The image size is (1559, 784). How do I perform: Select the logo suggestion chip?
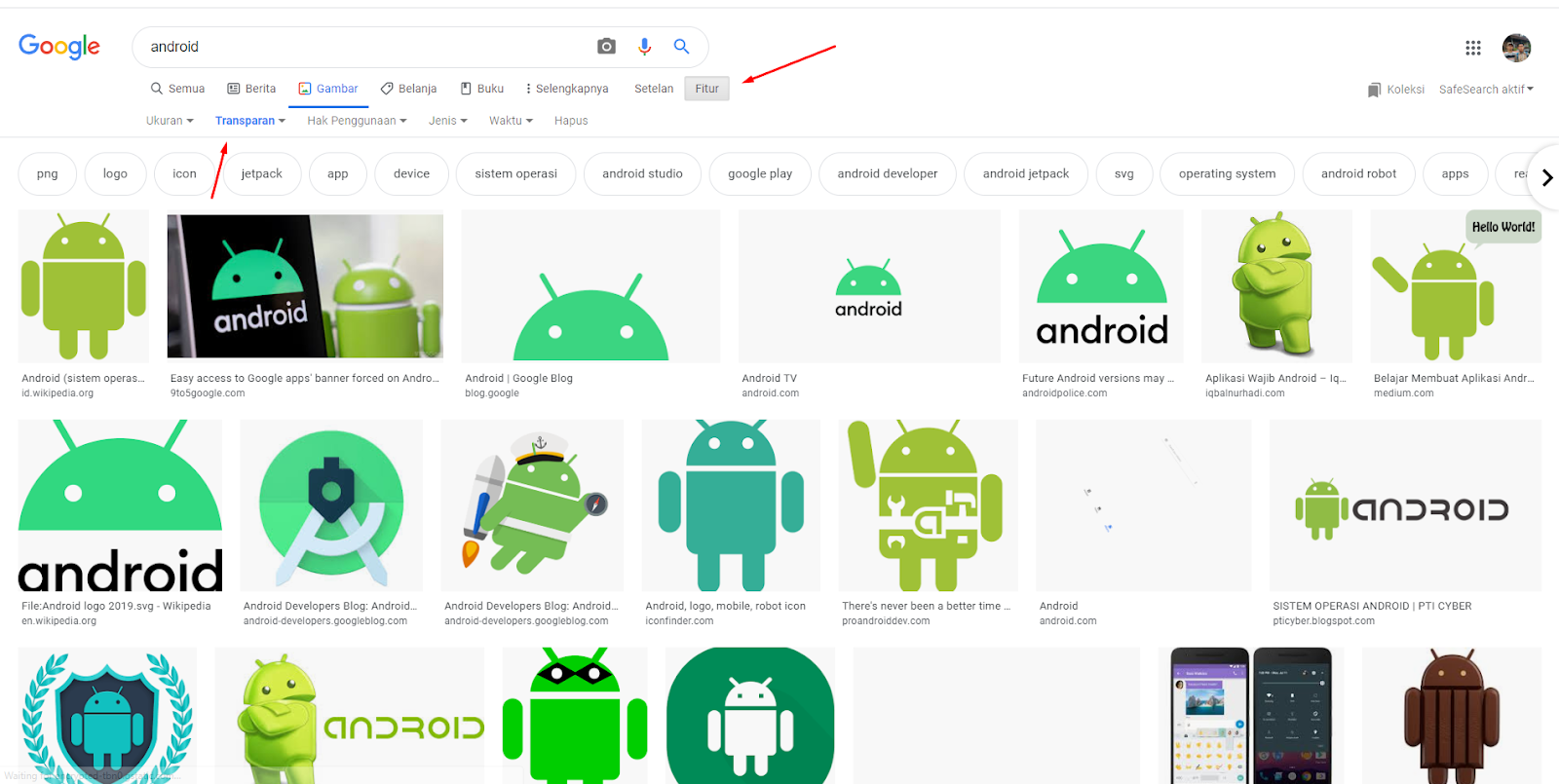115,174
